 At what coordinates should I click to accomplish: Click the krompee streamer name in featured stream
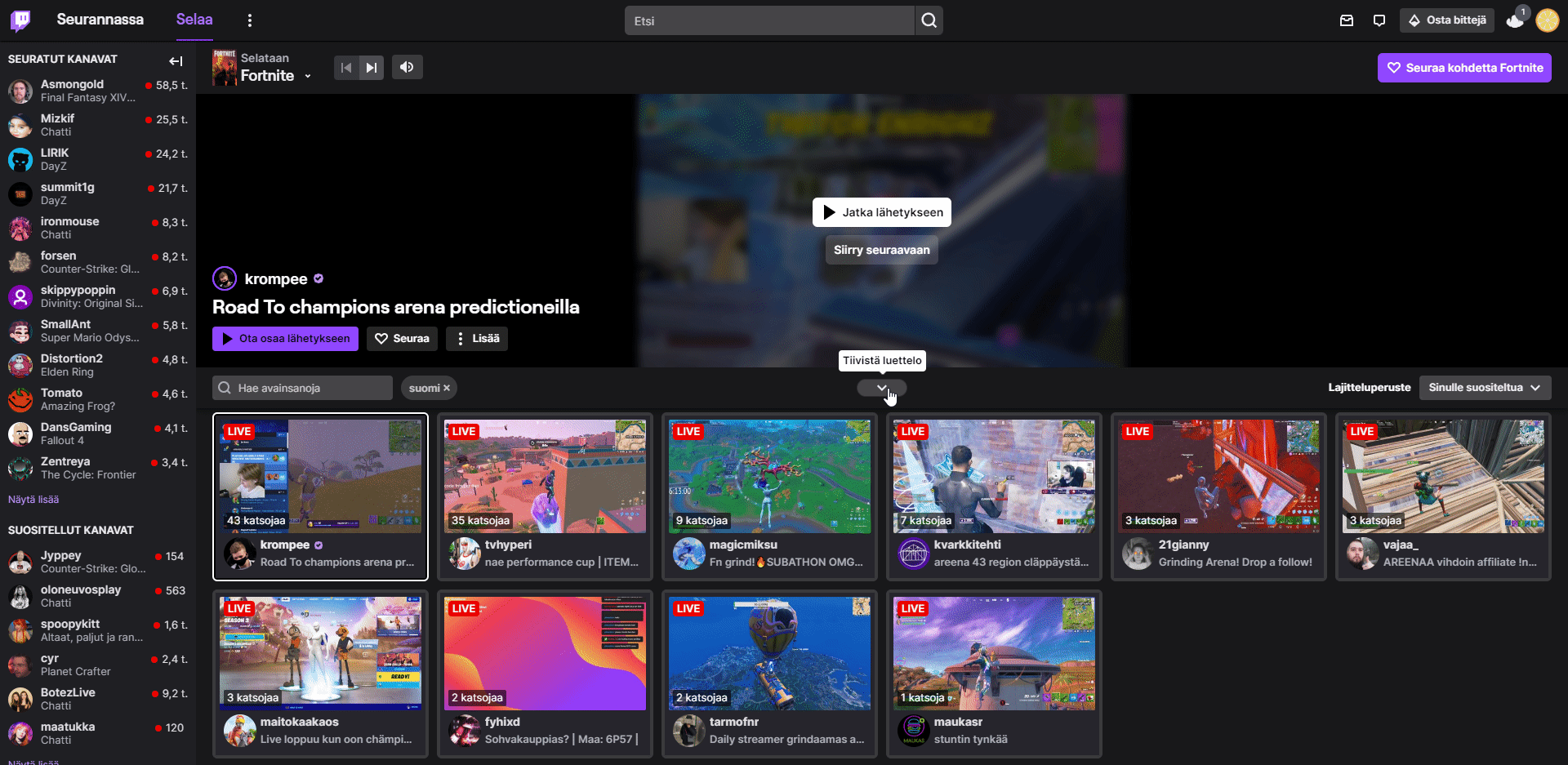[276, 278]
